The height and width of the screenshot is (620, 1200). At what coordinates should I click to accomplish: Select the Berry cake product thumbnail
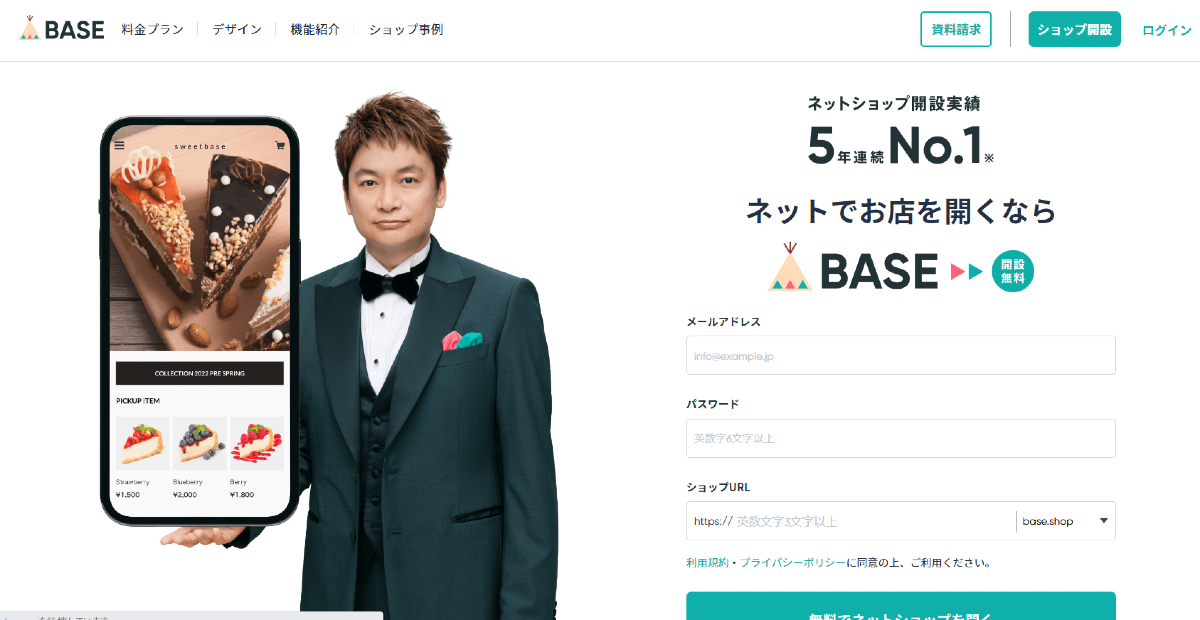(x=257, y=444)
